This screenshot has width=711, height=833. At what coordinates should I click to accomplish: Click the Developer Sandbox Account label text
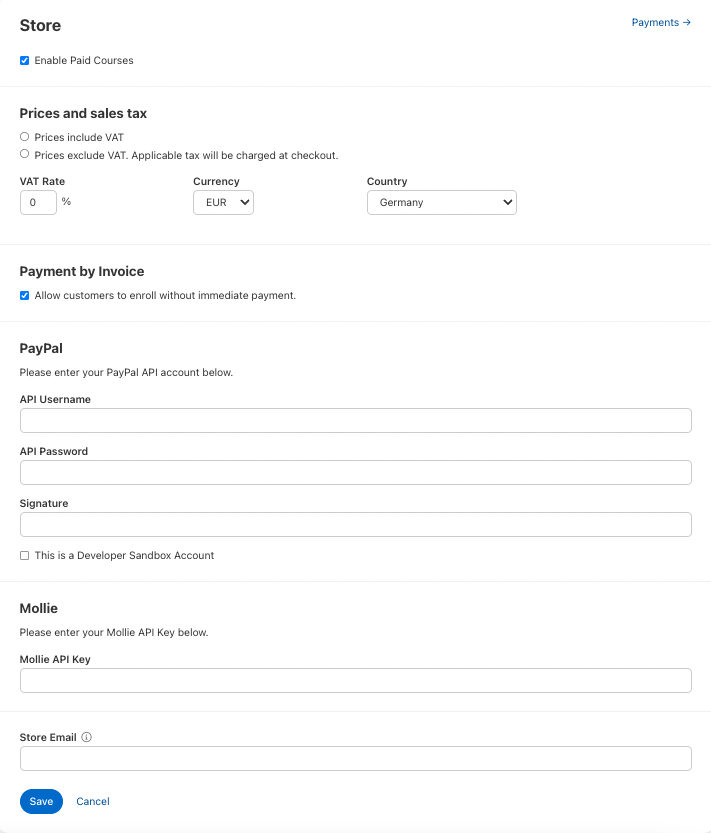coord(124,556)
